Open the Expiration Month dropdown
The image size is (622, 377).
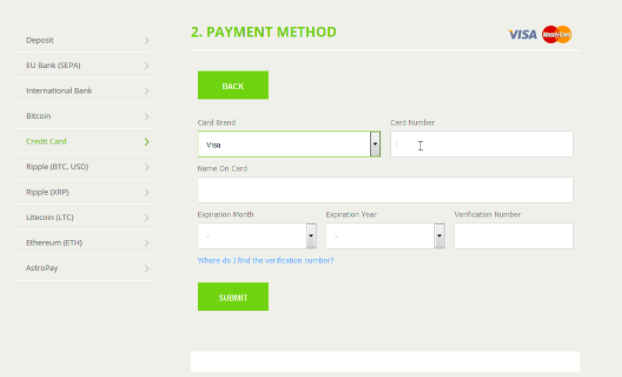pos(257,236)
